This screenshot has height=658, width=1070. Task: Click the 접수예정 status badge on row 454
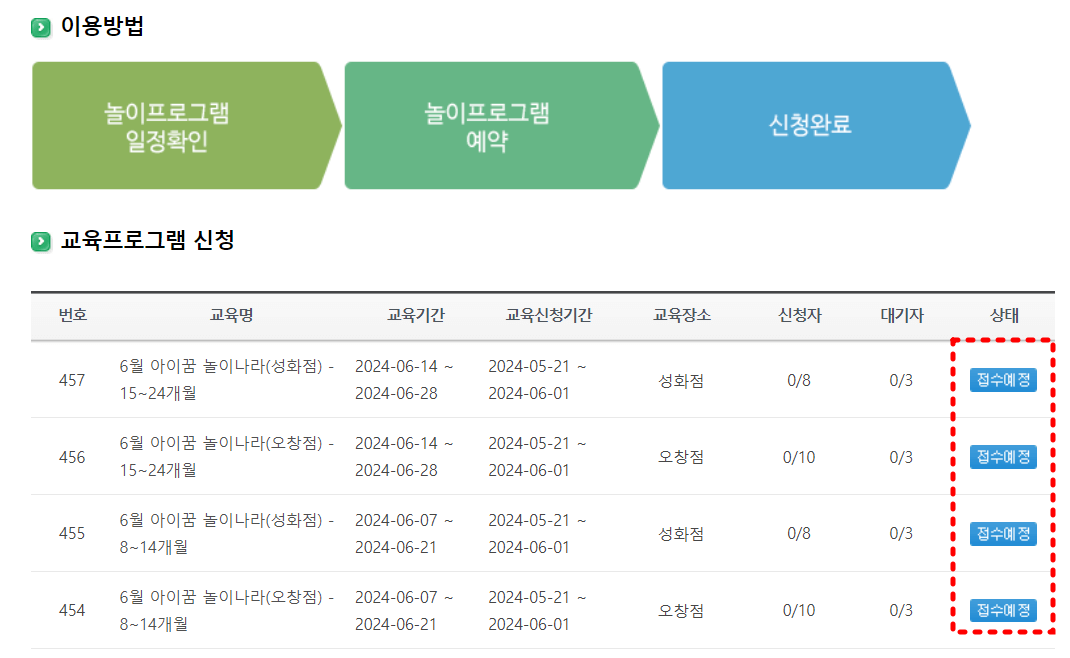click(1003, 610)
